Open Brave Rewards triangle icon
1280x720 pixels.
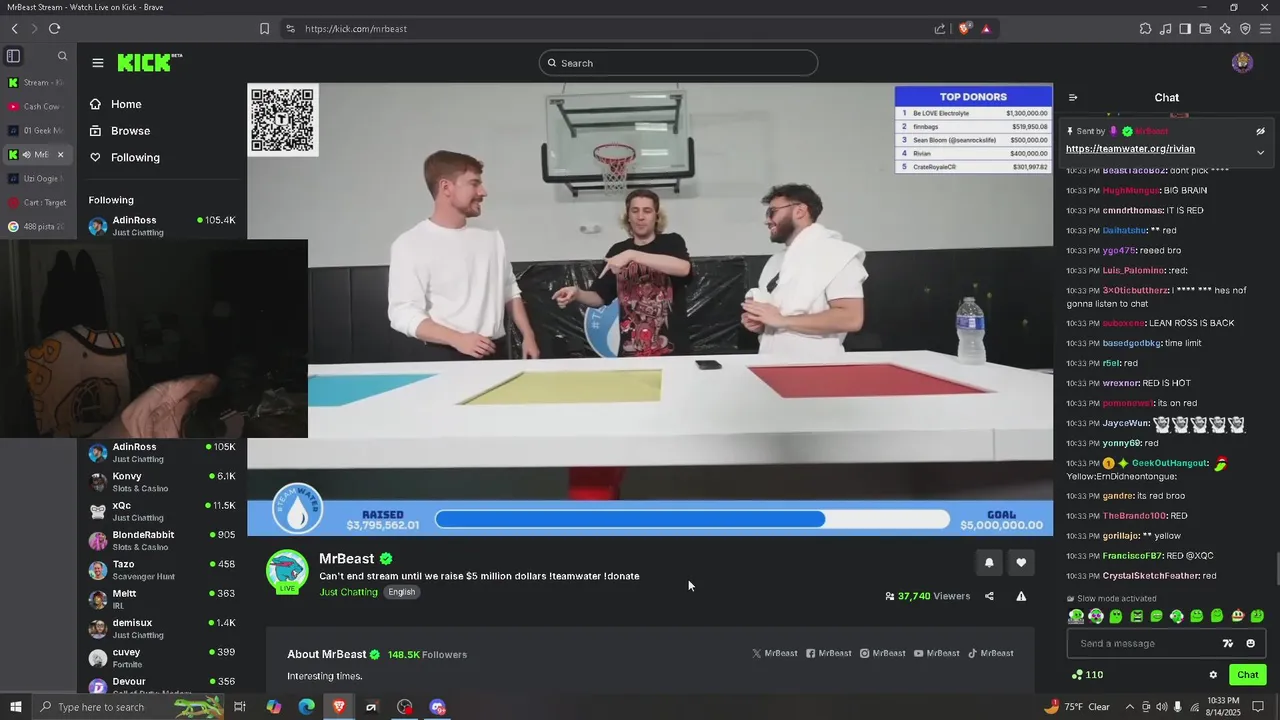986,29
